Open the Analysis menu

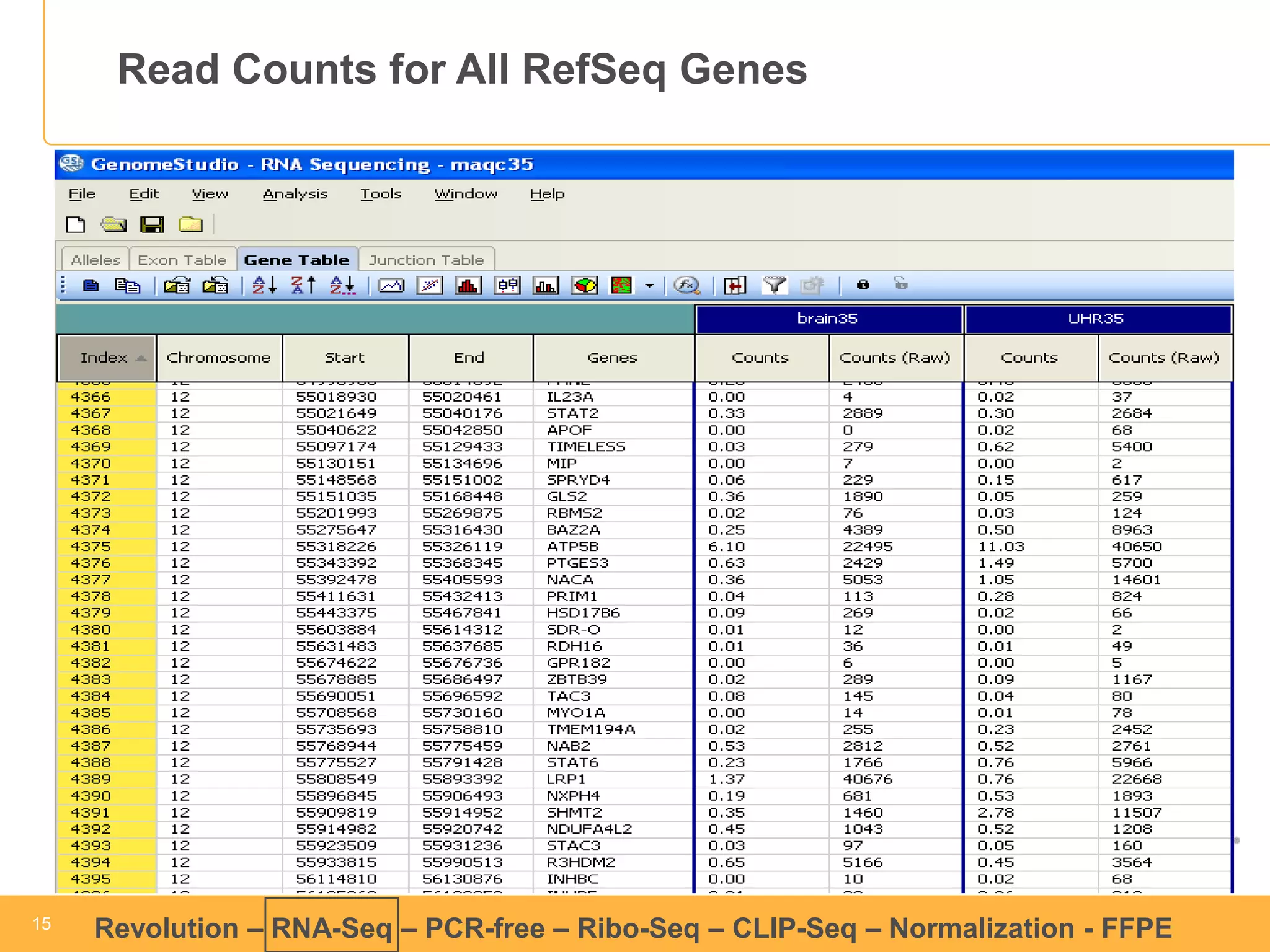click(295, 194)
